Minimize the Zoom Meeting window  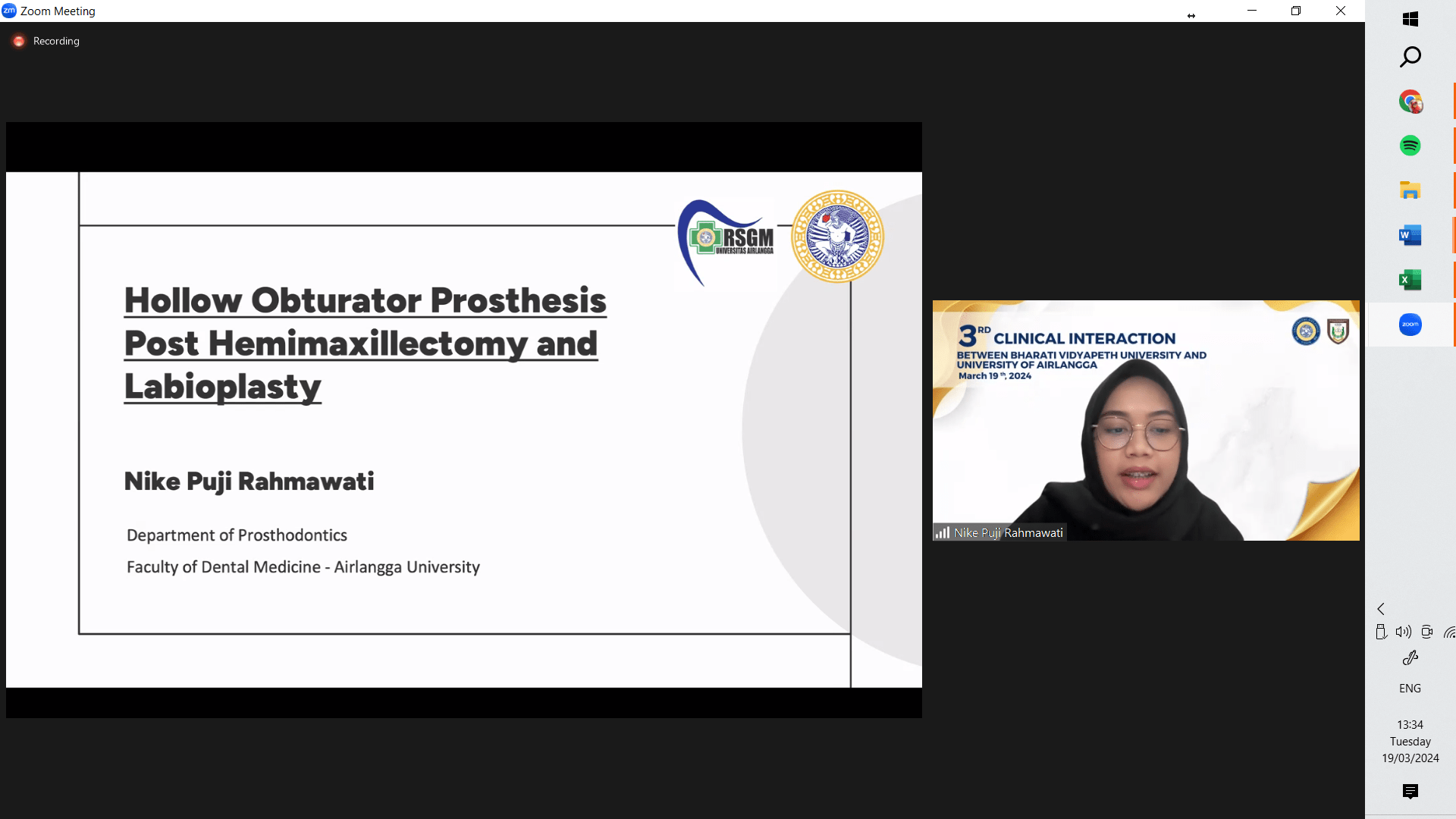(1252, 11)
